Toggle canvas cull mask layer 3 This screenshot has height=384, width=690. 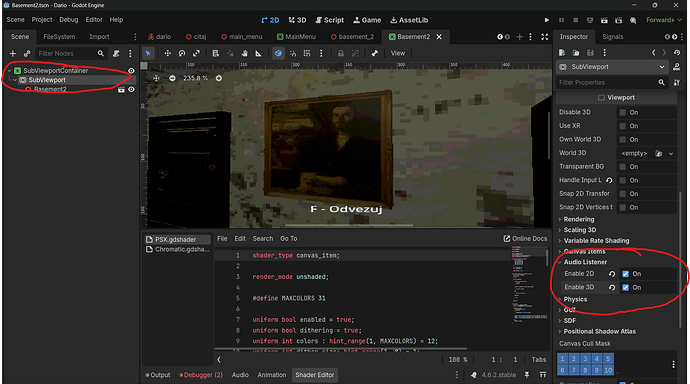[585, 359]
